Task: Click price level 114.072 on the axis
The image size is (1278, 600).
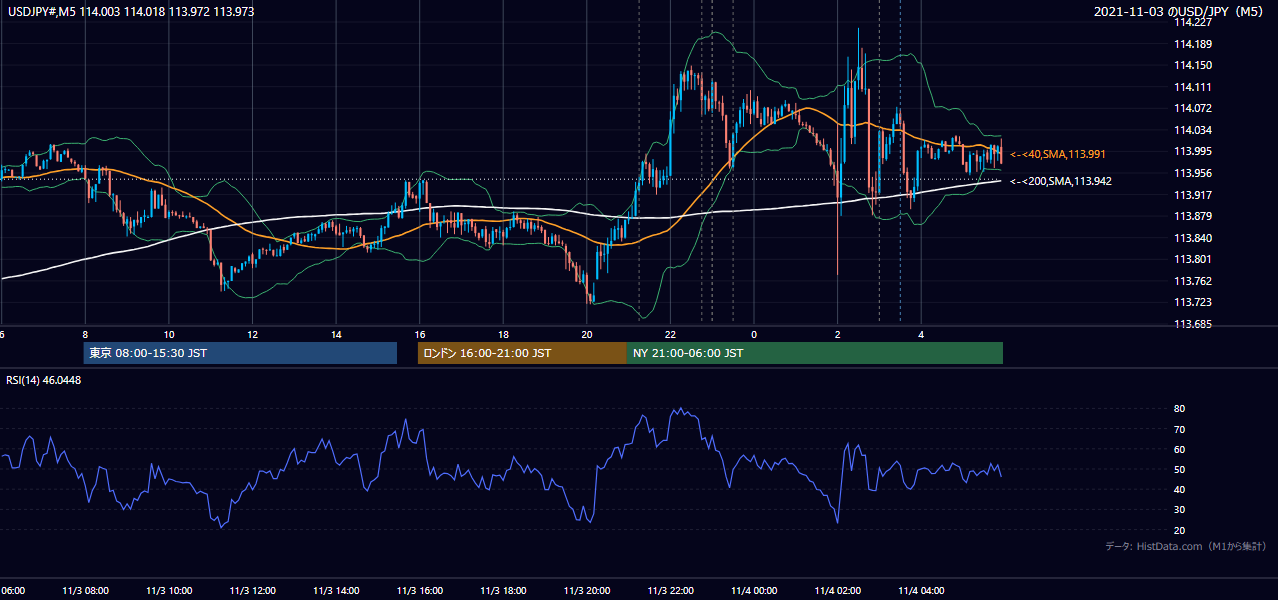Action: coord(1194,108)
